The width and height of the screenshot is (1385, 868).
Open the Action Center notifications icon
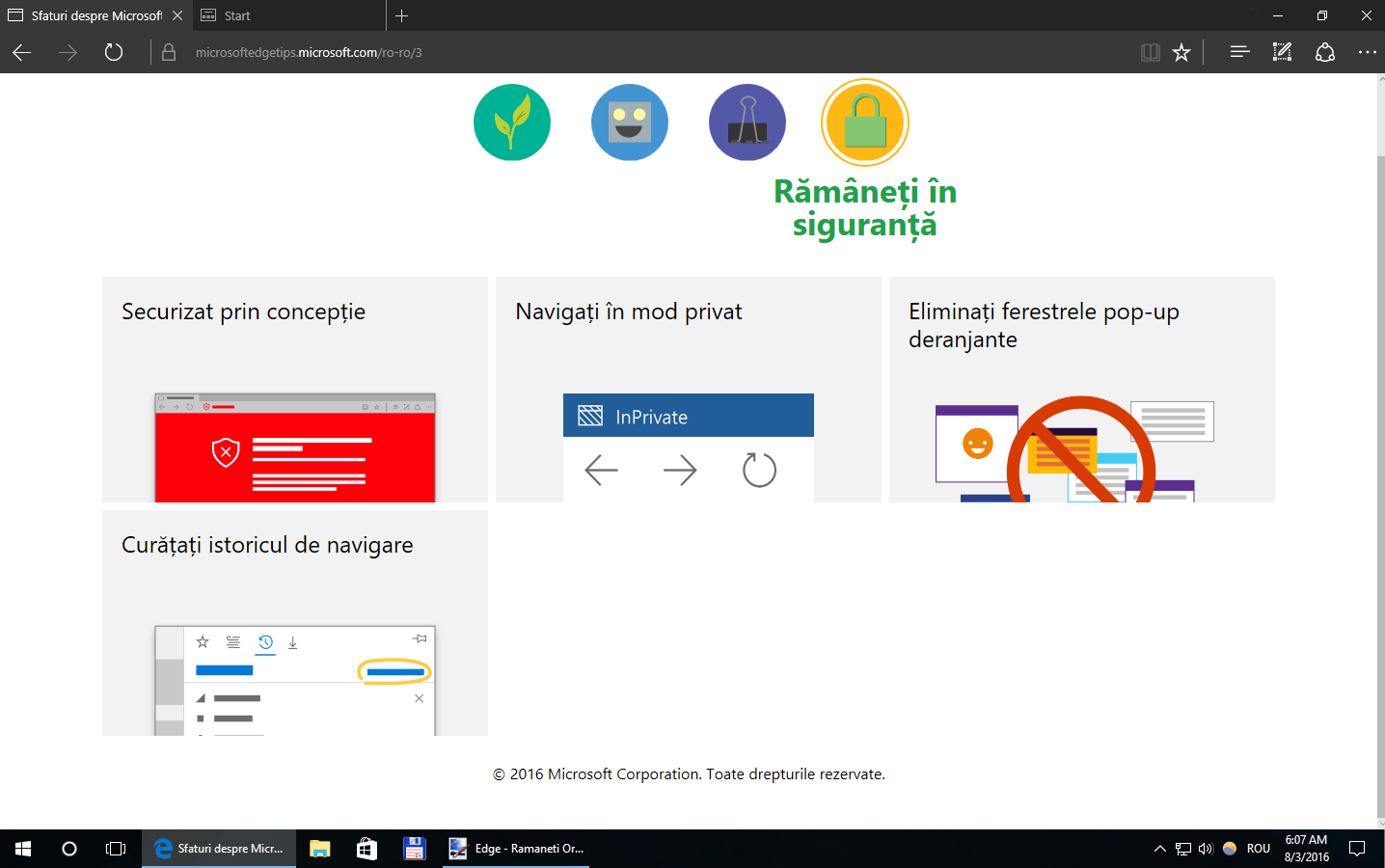[1357, 849]
